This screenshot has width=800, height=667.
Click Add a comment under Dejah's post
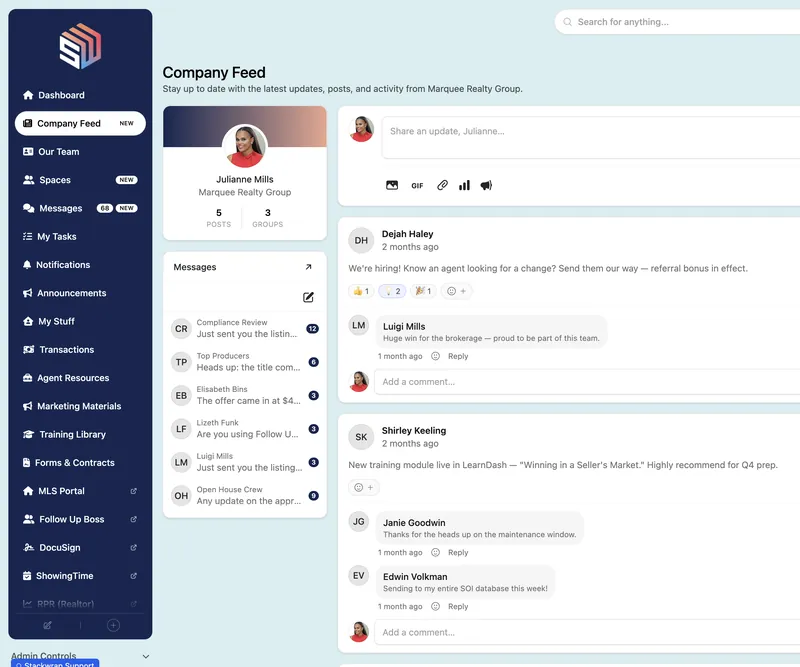point(587,382)
